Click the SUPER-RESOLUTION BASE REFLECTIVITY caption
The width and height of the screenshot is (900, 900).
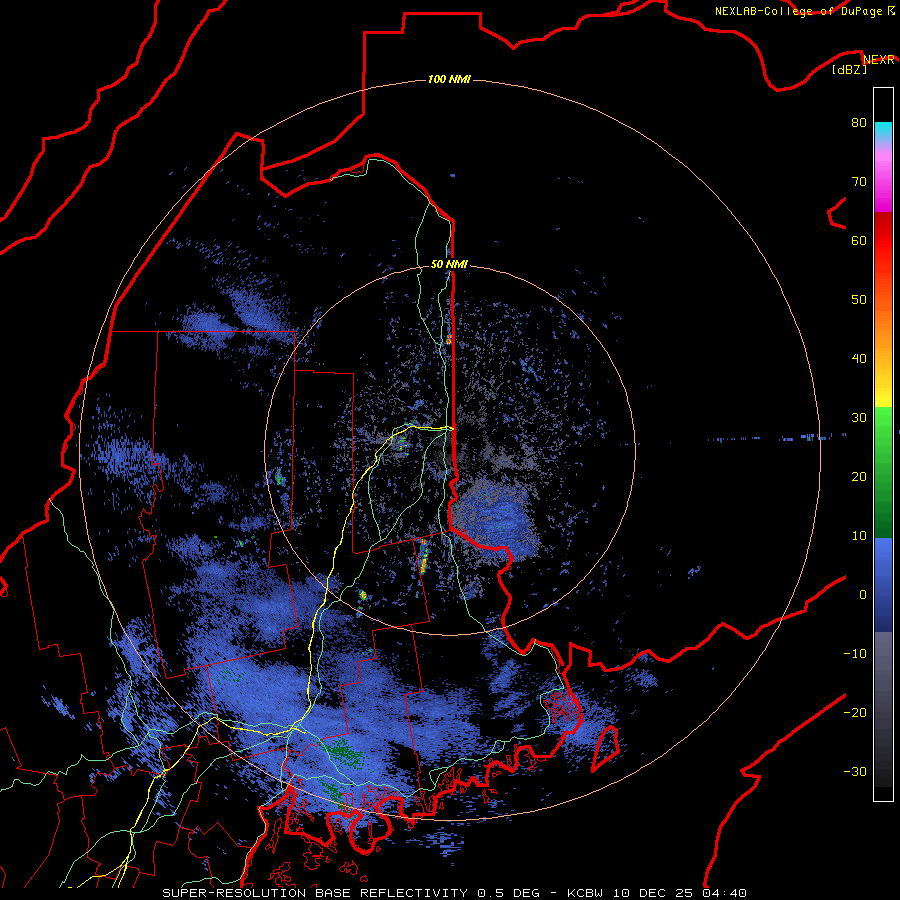315,893
